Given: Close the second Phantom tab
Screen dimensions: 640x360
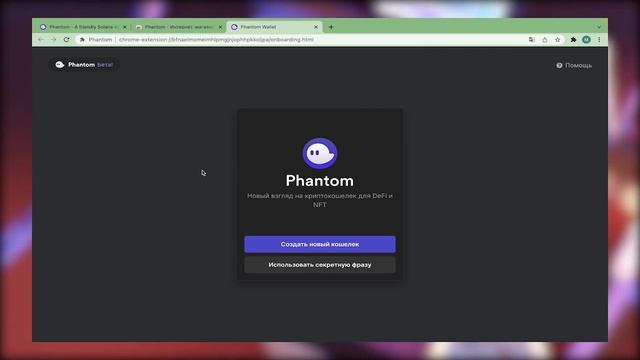Looking at the screenshot, I should tap(220, 27).
